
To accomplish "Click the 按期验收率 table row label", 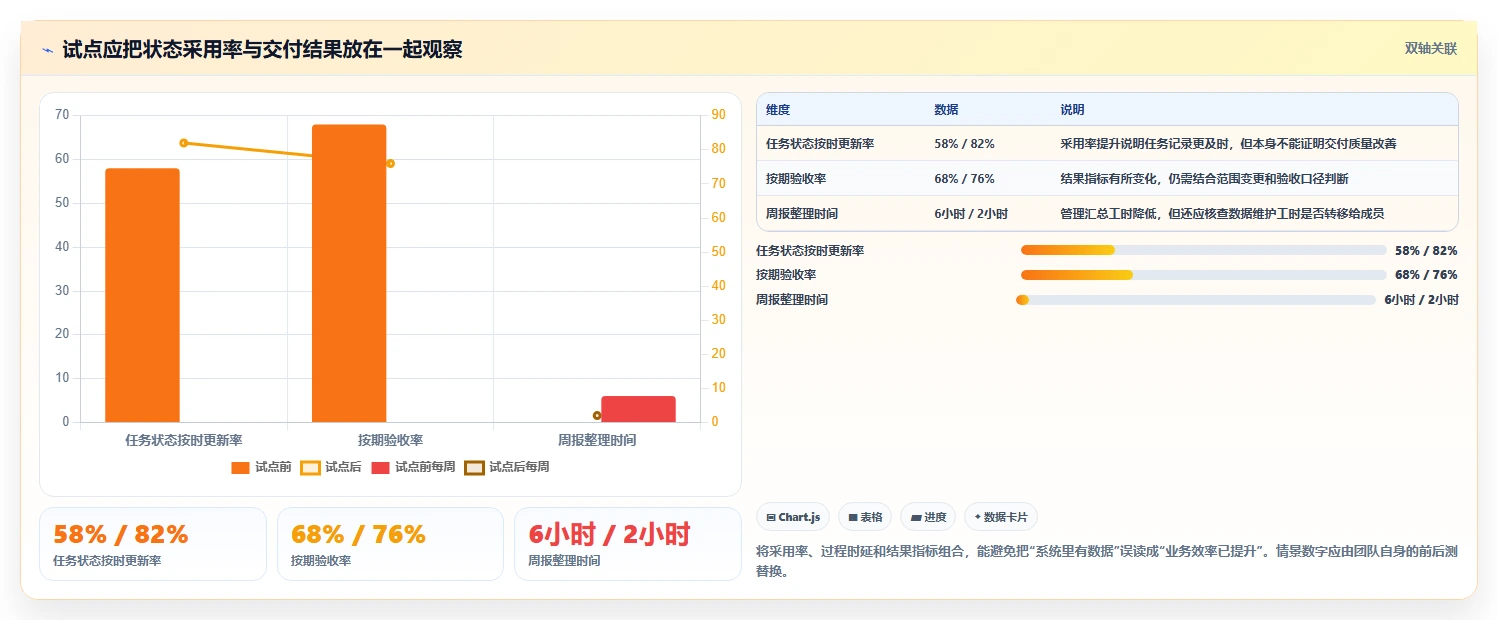I will [796, 179].
